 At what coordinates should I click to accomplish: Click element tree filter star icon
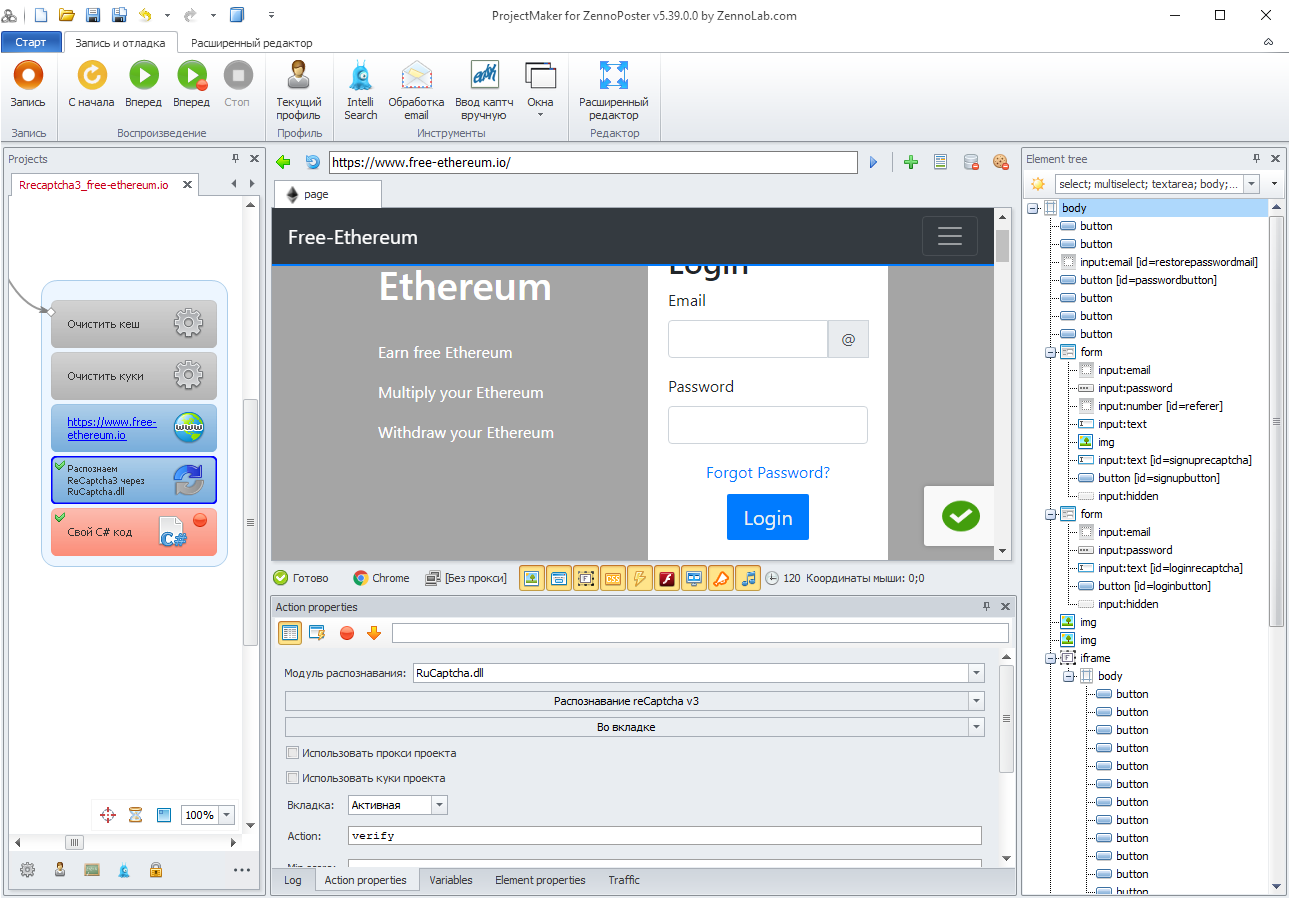[x=1038, y=184]
